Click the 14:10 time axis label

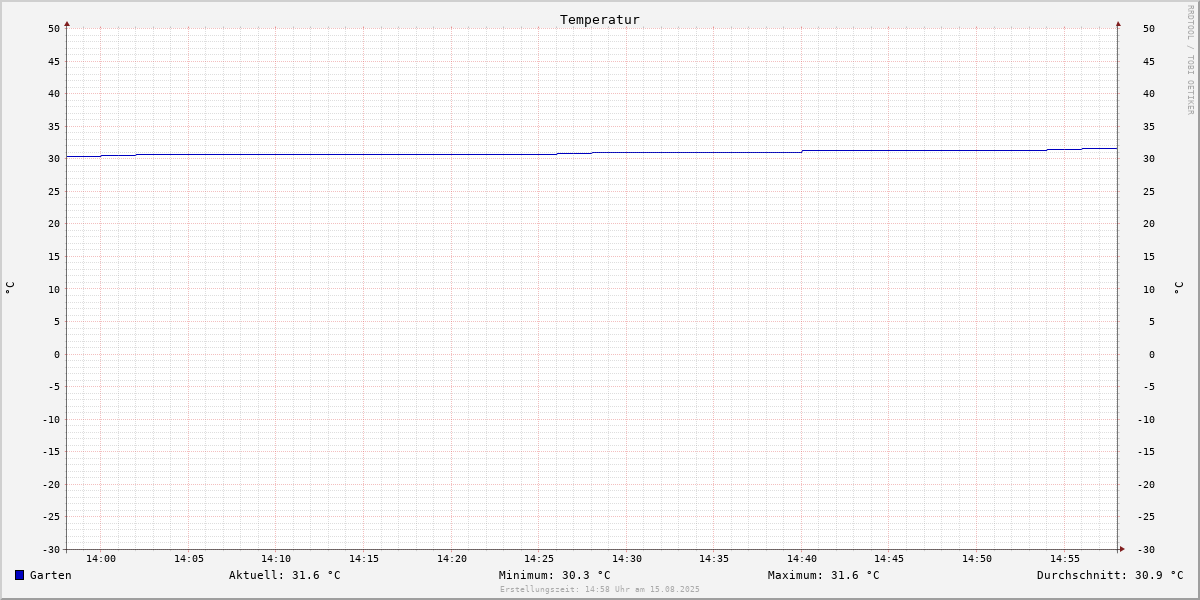point(276,559)
